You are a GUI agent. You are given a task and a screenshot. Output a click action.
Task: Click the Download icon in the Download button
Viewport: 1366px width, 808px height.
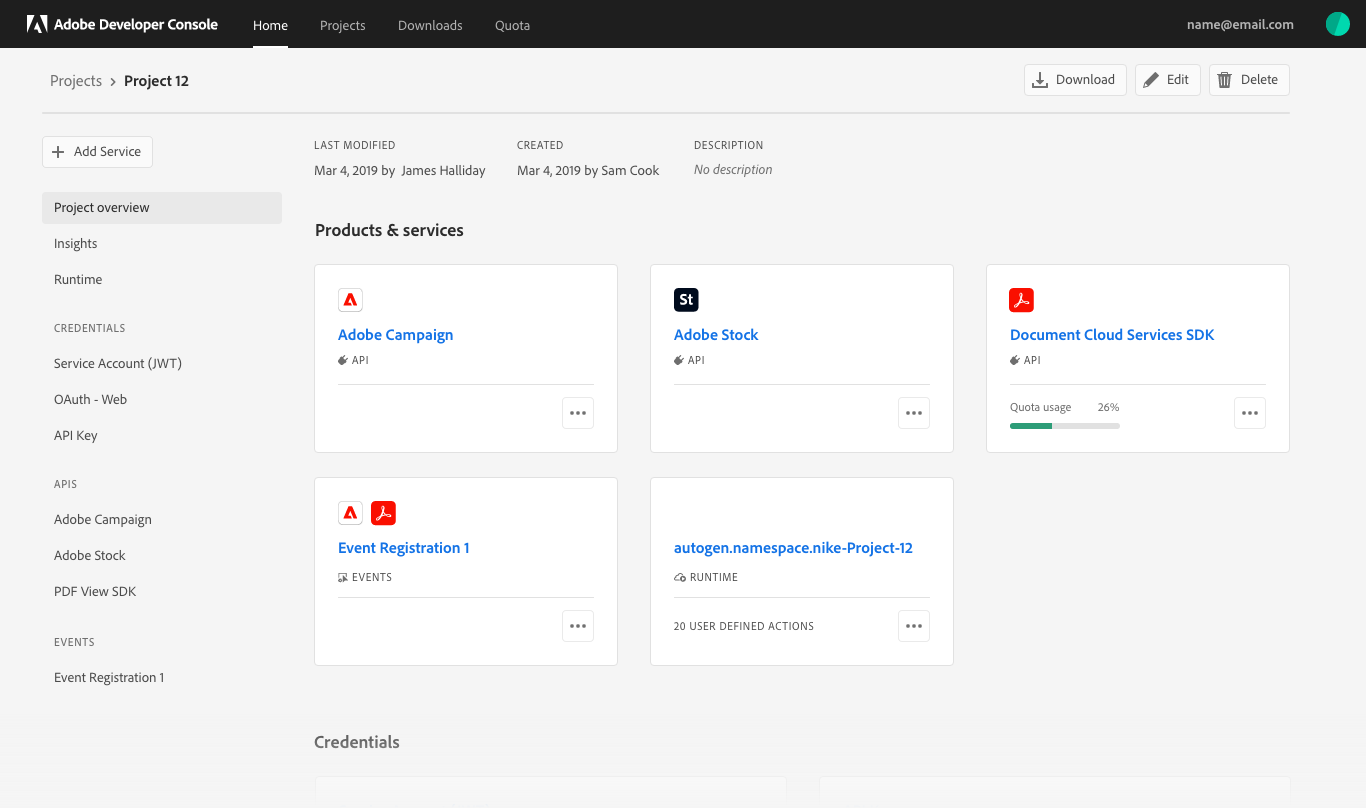(x=1042, y=79)
